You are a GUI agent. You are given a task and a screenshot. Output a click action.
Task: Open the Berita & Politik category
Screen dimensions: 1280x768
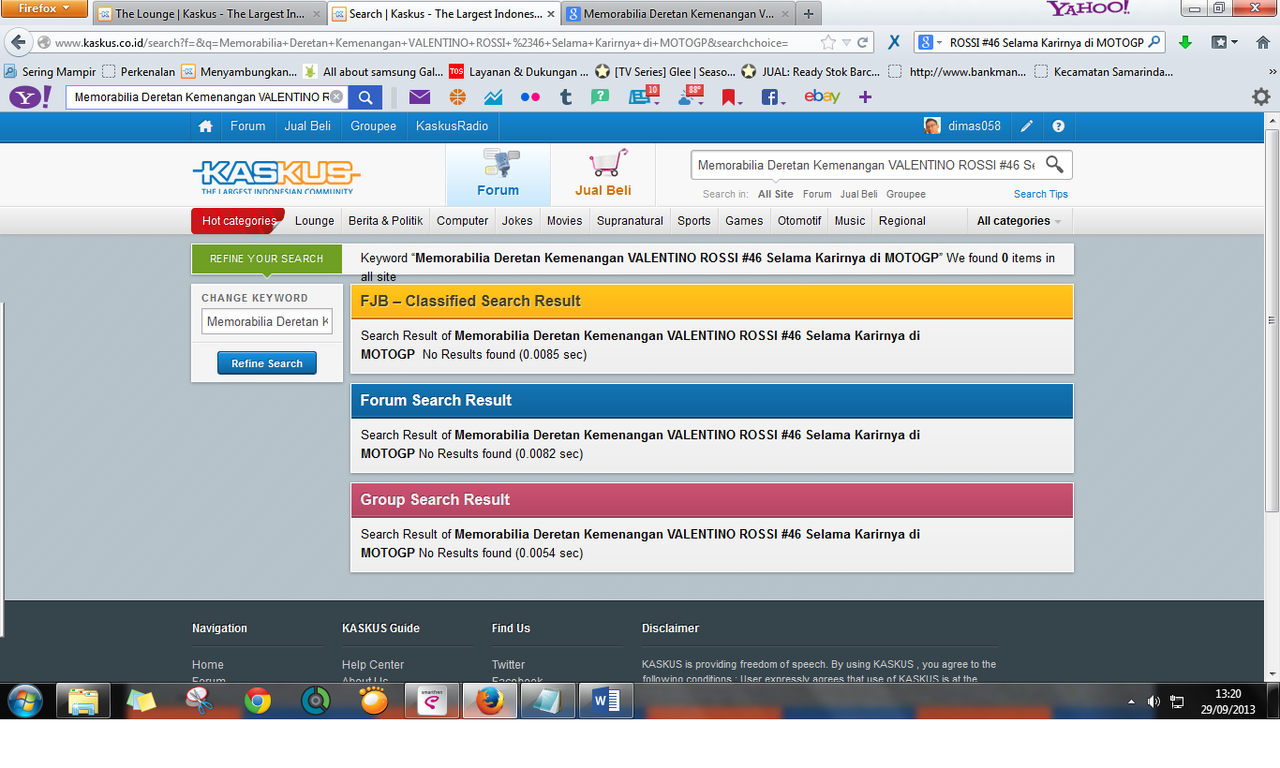point(386,221)
